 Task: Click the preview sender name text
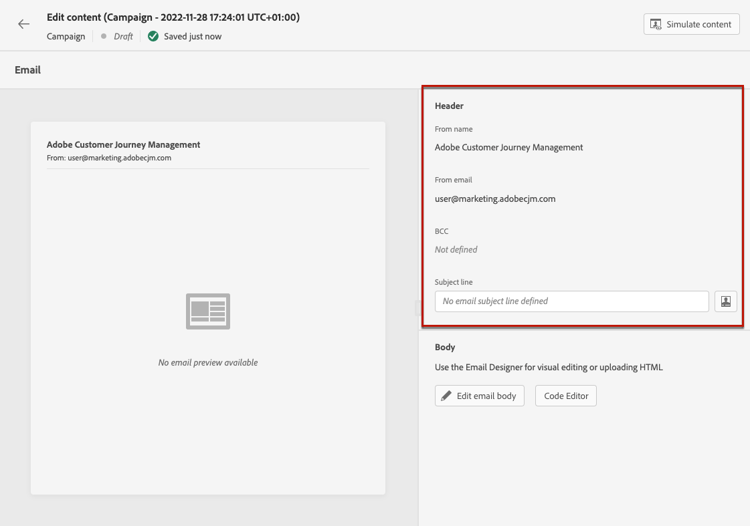[123, 144]
